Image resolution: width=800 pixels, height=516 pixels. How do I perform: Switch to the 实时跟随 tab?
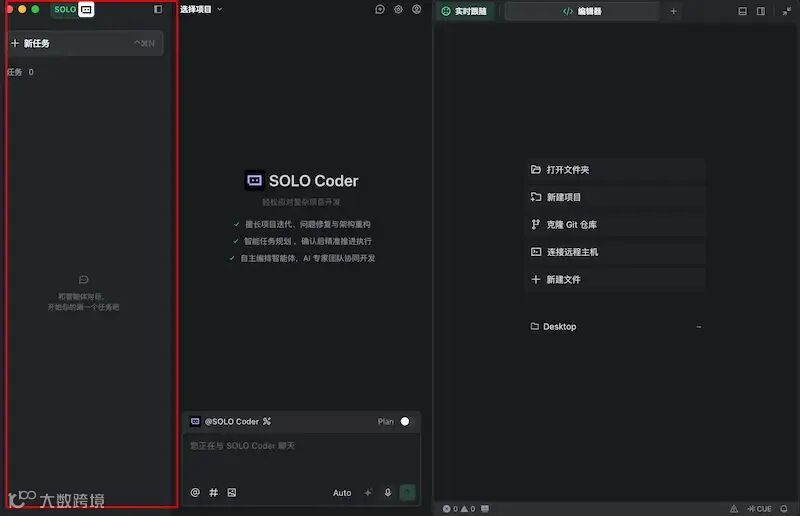[464, 11]
